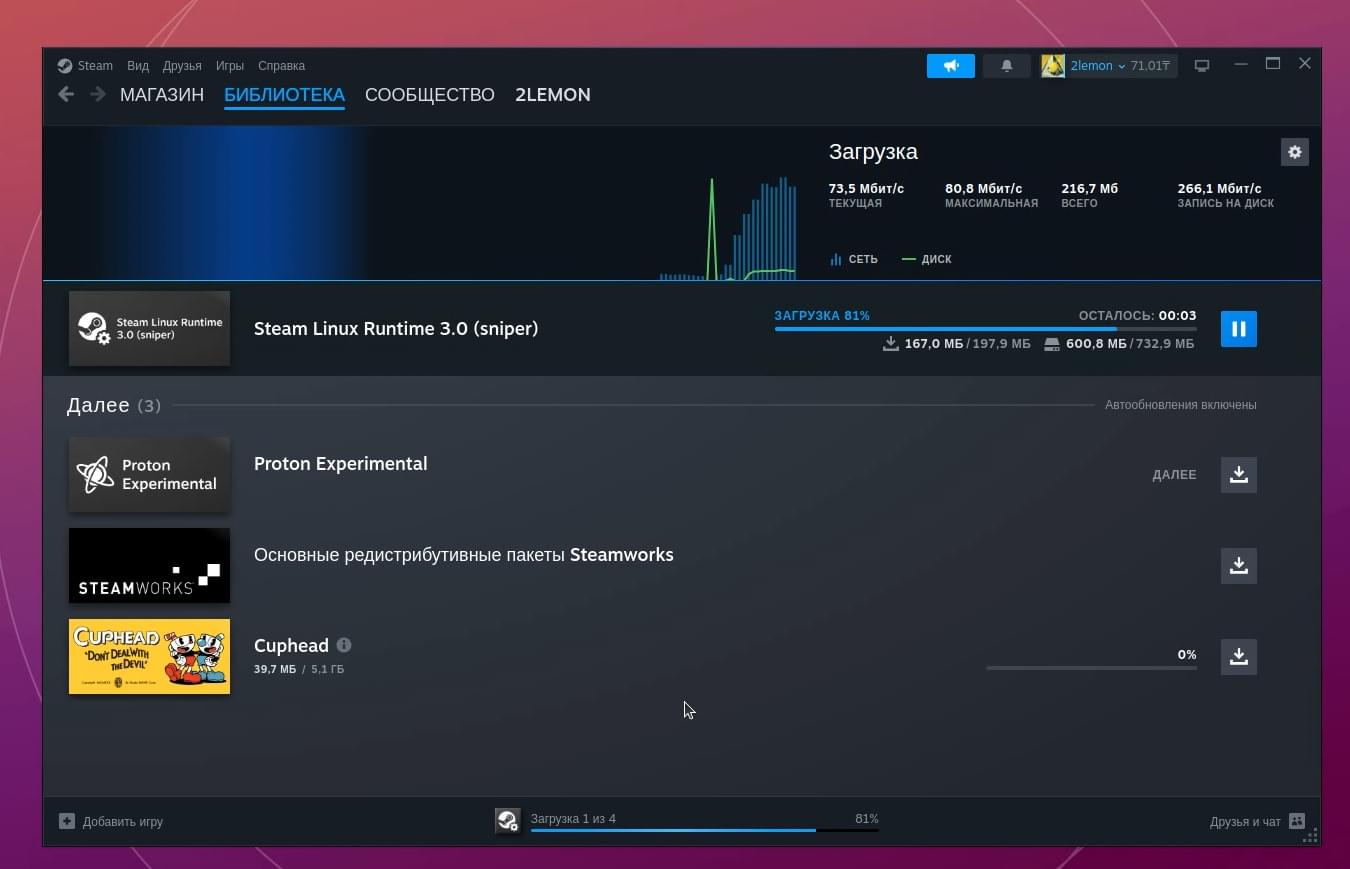Open the Cuphead cover thumbnail

tap(149, 656)
